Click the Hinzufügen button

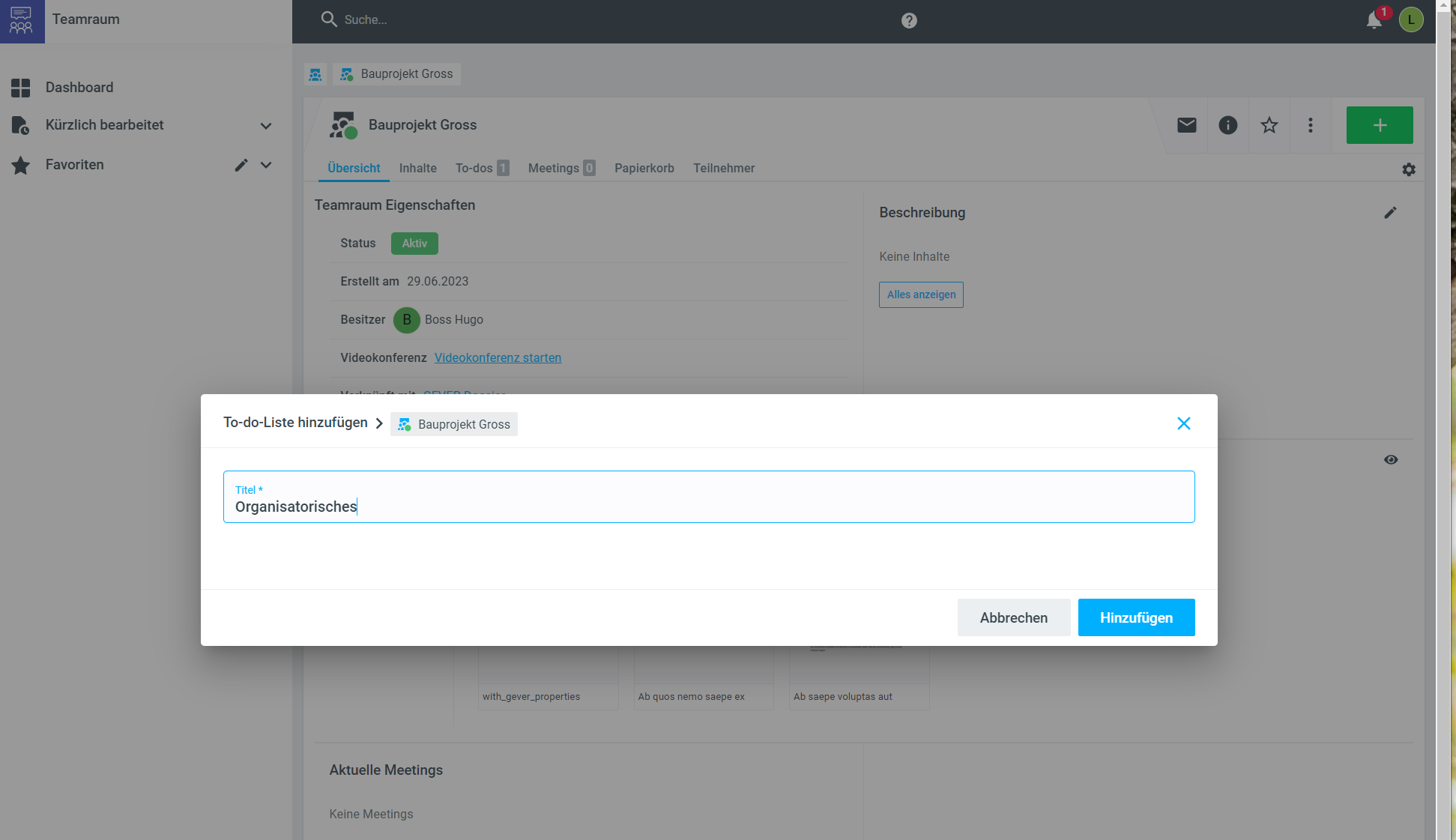click(x=1135, y=617)
